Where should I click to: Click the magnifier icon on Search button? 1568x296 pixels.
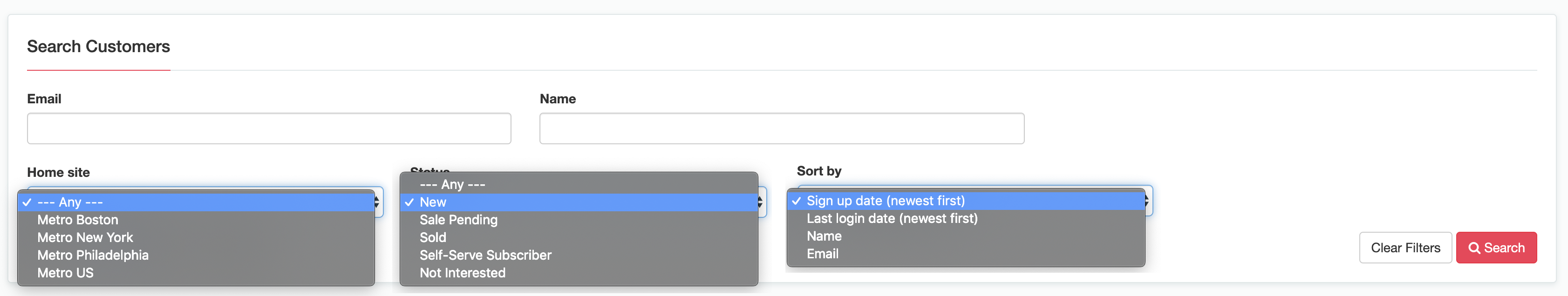[1474, 248]
